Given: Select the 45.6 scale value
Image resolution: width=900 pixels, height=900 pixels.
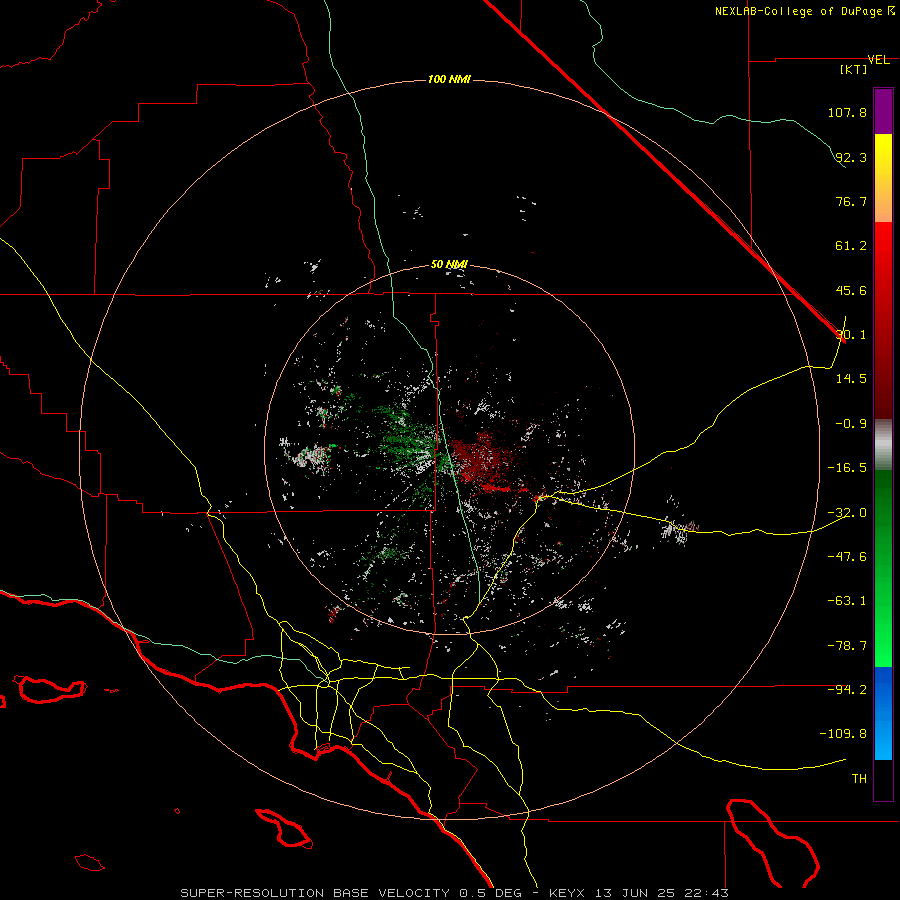Looking at the screenshot, I should [851, 290].
